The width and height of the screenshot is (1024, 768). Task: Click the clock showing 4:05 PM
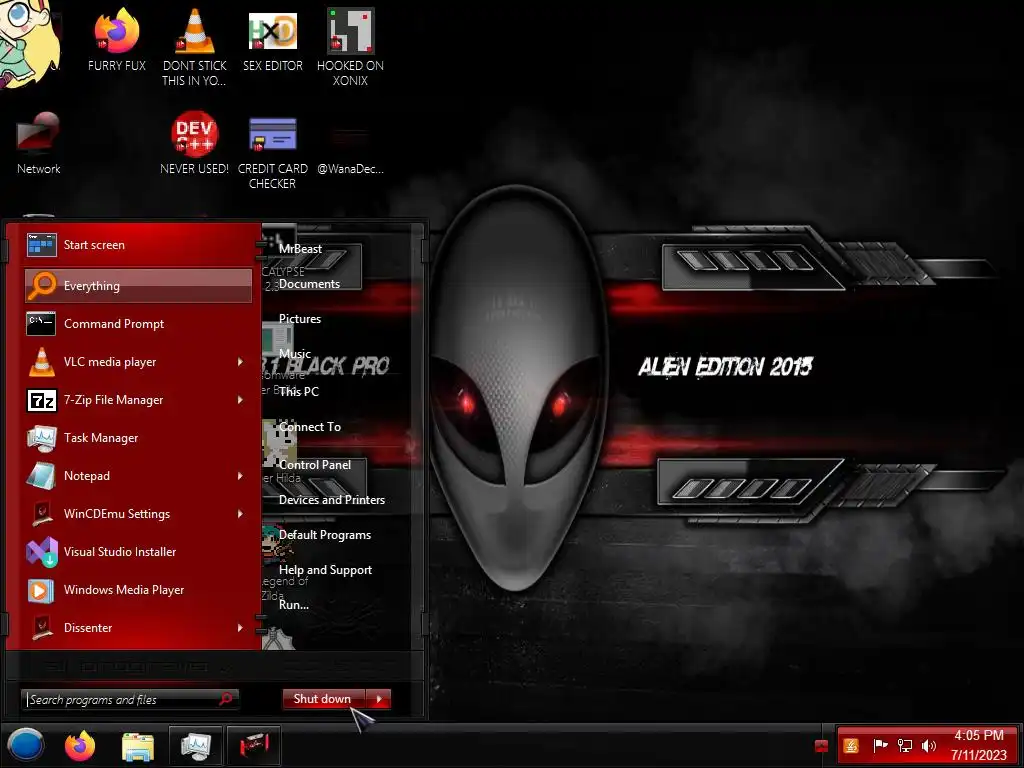pyautogui.click(x=978, y=736)
